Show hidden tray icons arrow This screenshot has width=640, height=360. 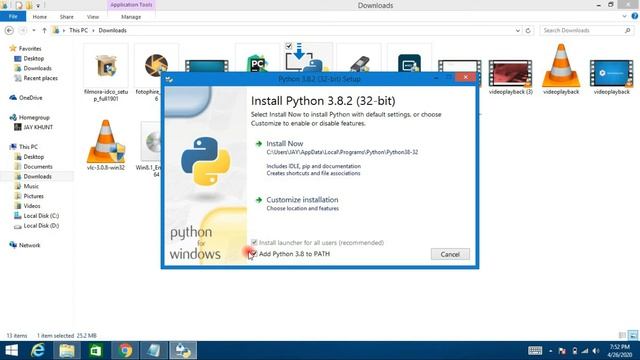[x=551, y=351]
